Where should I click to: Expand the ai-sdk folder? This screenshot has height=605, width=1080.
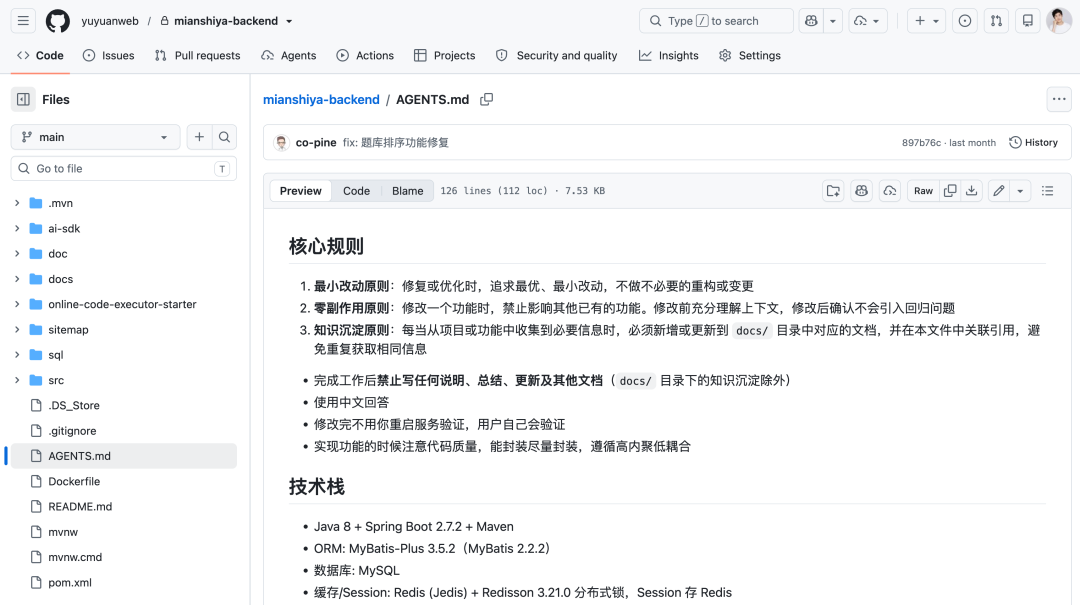[x=17, y=228]
